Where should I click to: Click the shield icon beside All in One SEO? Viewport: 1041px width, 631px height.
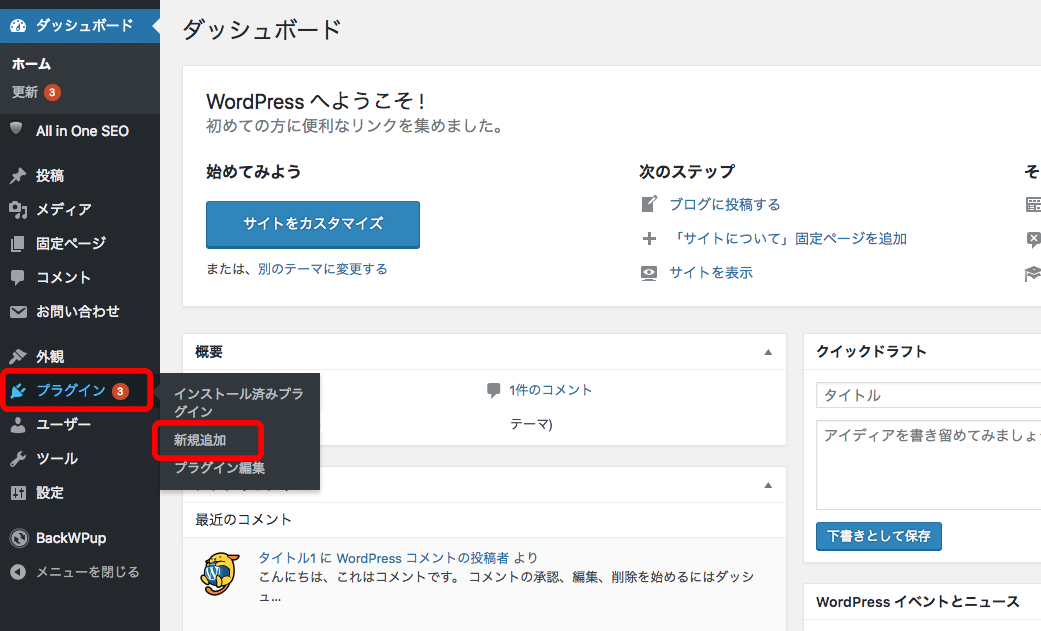[16, 130]
